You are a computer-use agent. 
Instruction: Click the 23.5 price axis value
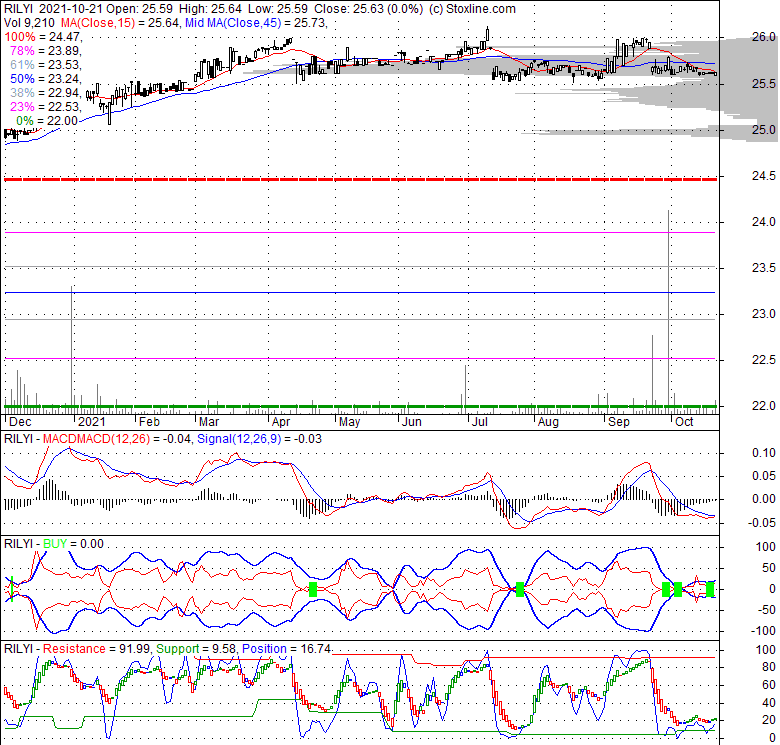coord(764,268)
